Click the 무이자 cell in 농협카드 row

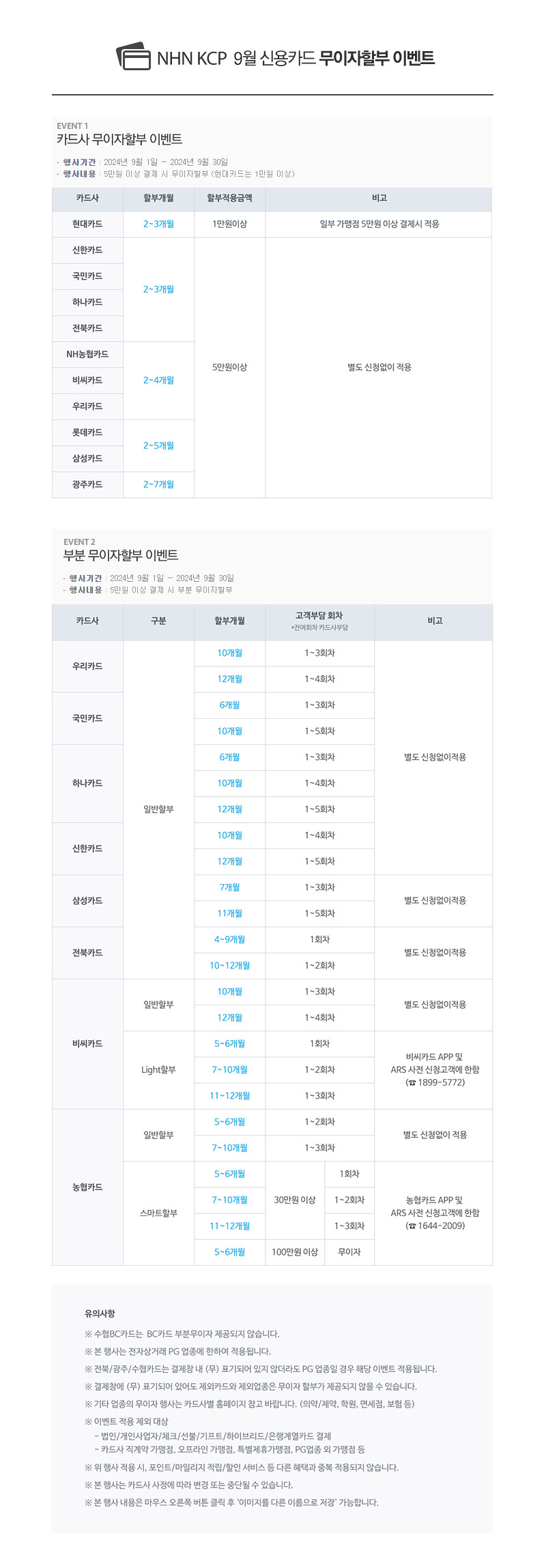349,1252
